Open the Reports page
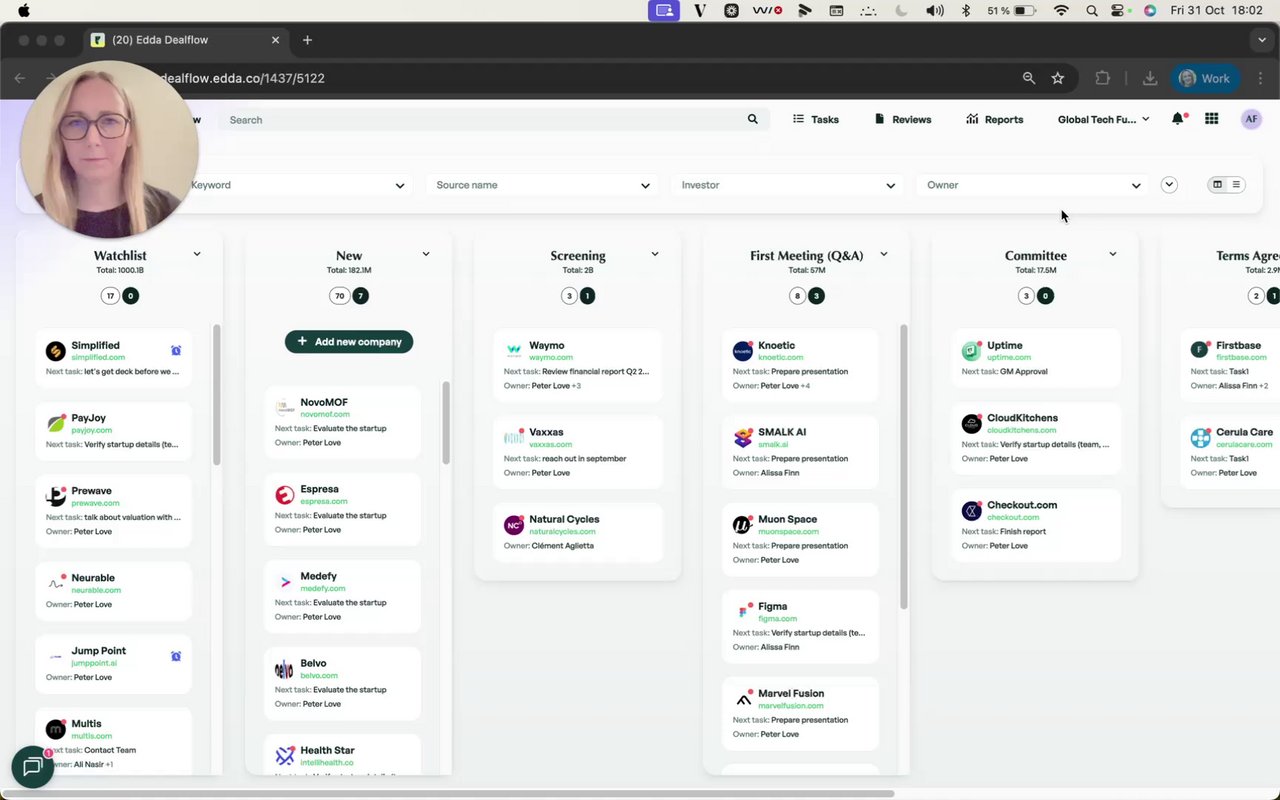The image size is (1280, 800). pyautogui.click(x=994, y=119)
